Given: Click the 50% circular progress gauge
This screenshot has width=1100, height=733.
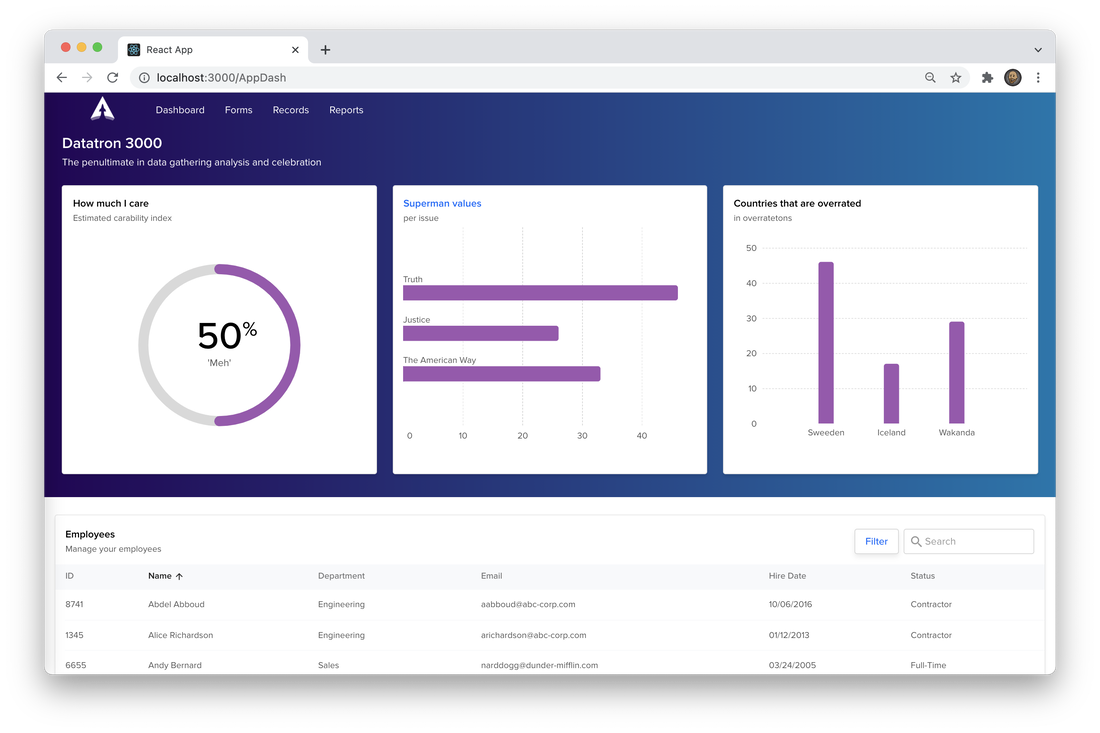Looking at the screenshot, I should pos(220,345).
